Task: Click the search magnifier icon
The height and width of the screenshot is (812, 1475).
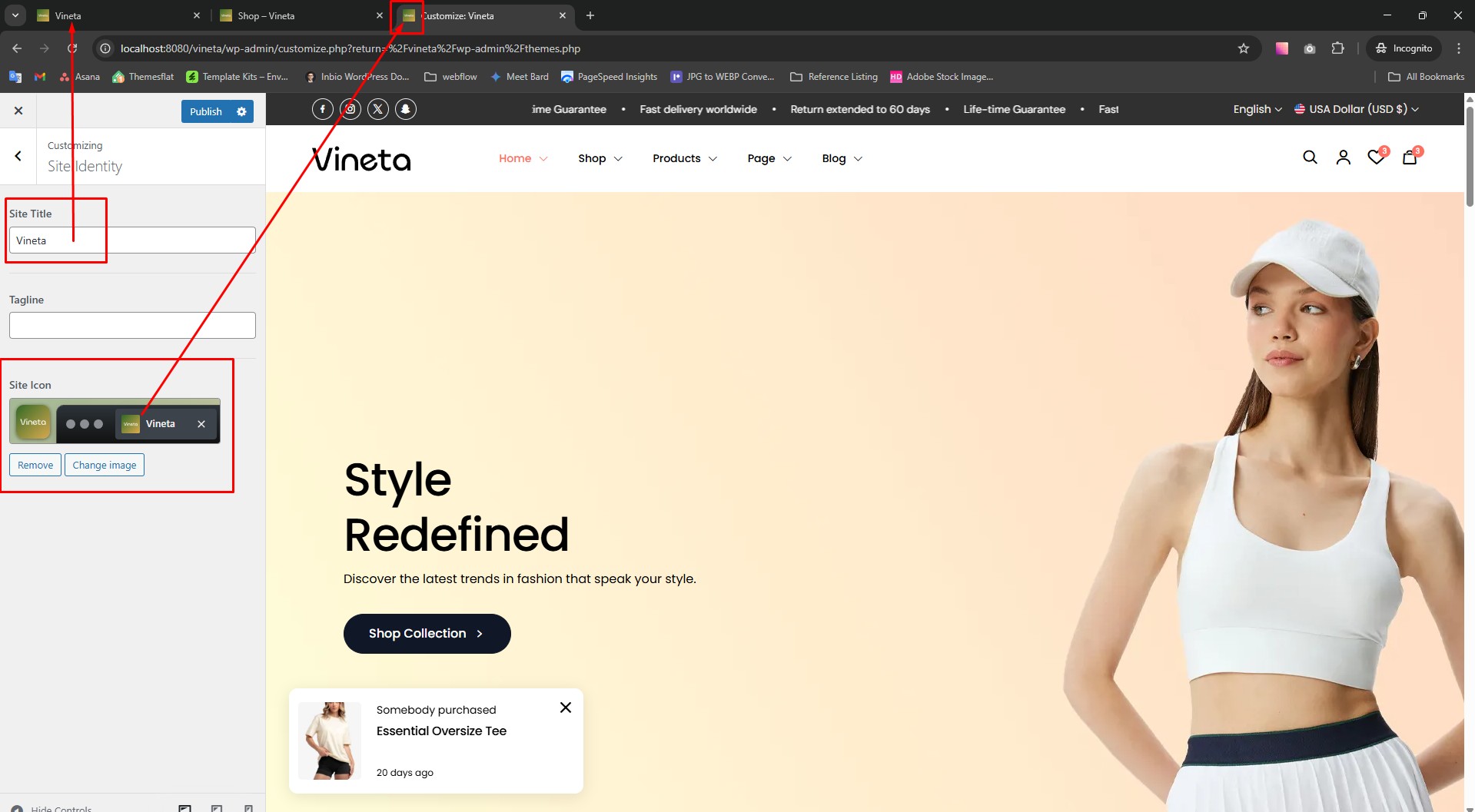Action: tap(1311, 157)
